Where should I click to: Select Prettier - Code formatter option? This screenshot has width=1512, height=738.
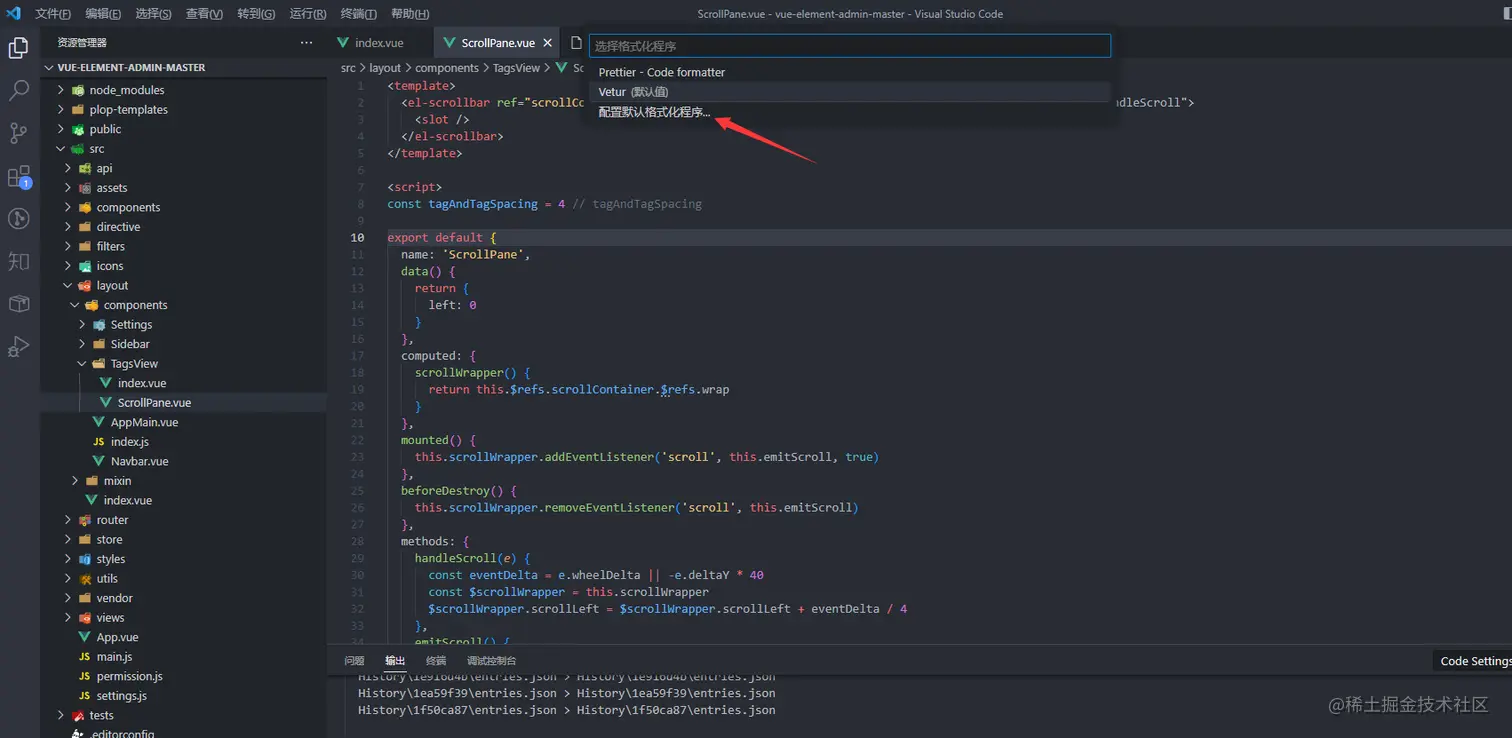pyautogui.click(x=850, y=72)
